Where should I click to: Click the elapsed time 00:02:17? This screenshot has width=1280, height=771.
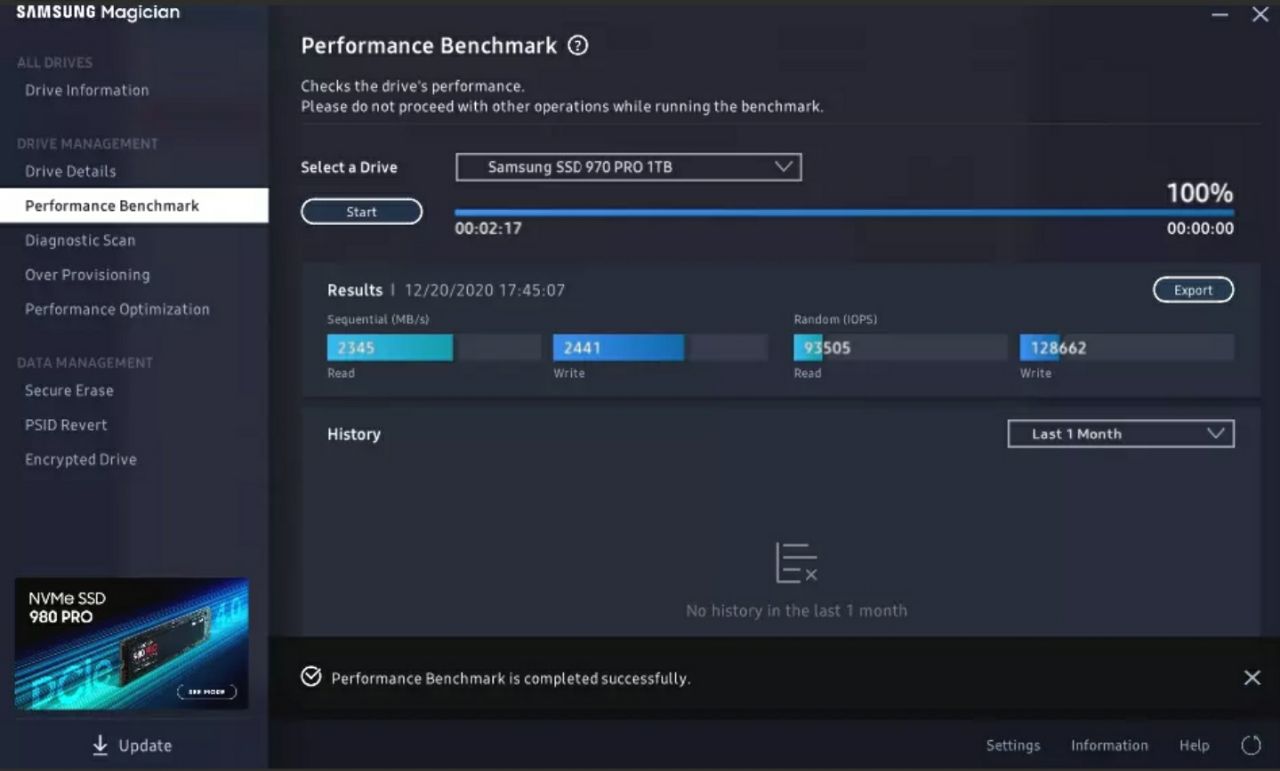(x=488, y=228)
